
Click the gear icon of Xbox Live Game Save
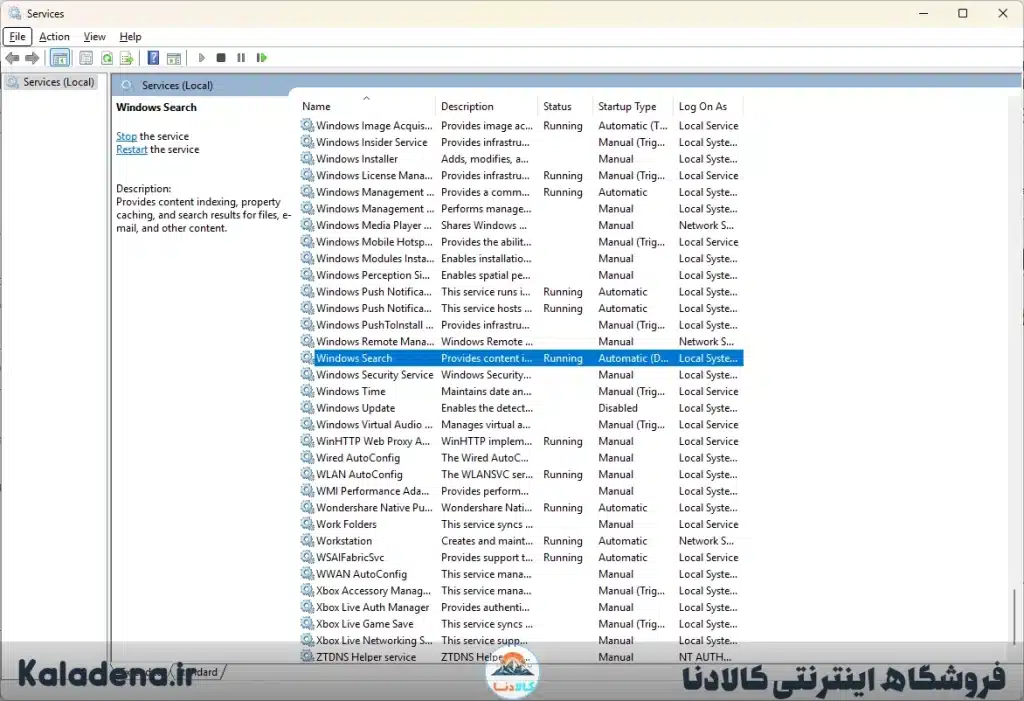coord(307,624)
